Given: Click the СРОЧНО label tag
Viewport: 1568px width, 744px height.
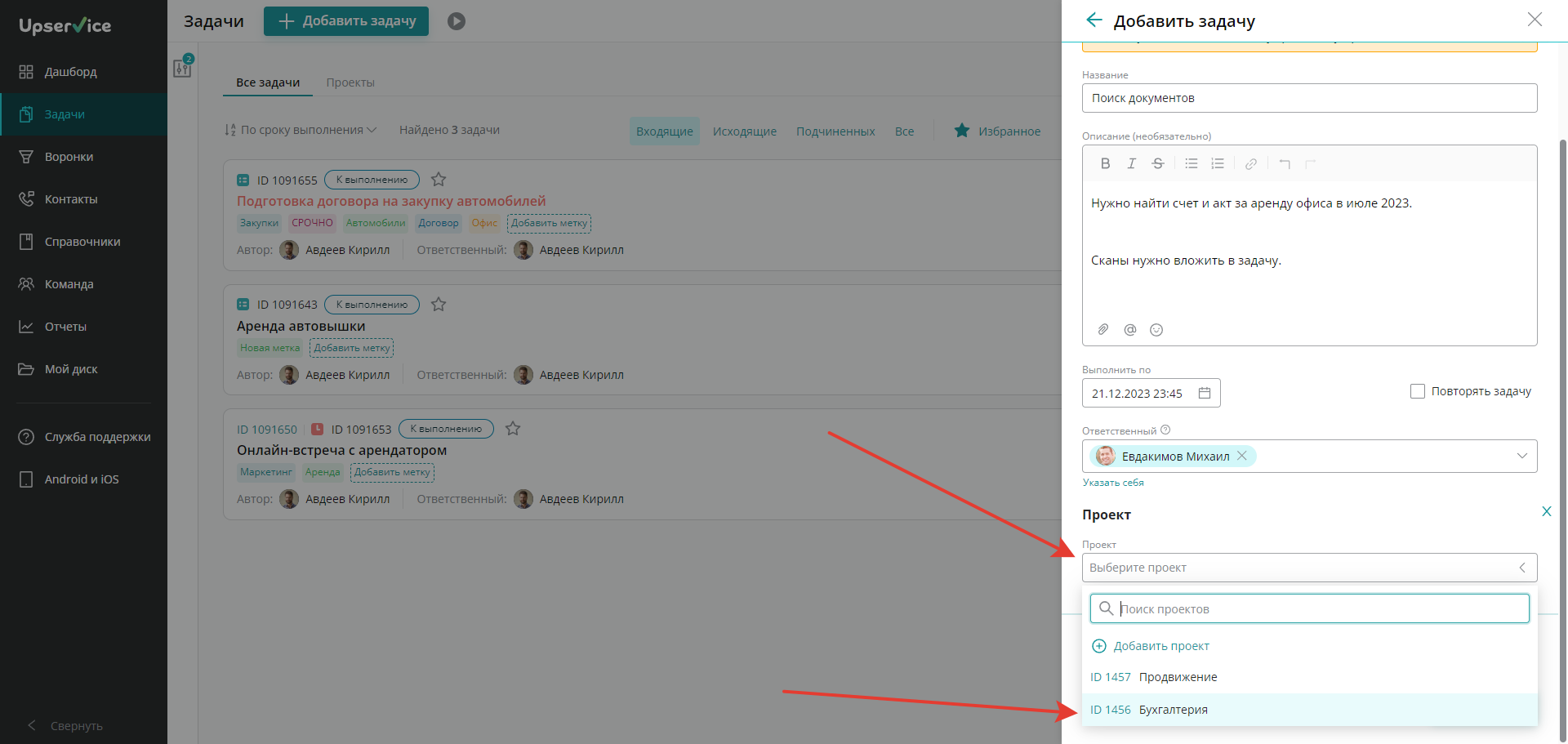Looking at the screenshot, I should point(312,223).
